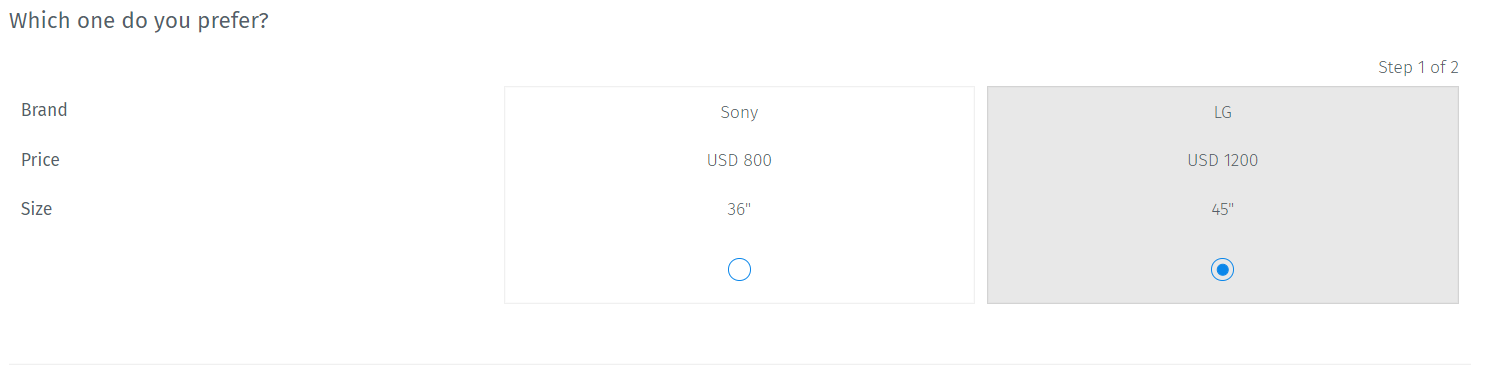Click the "USD 800" price value
Image resolution: width=1488 pixels, height=373 pixels.
tap(739, 160)
